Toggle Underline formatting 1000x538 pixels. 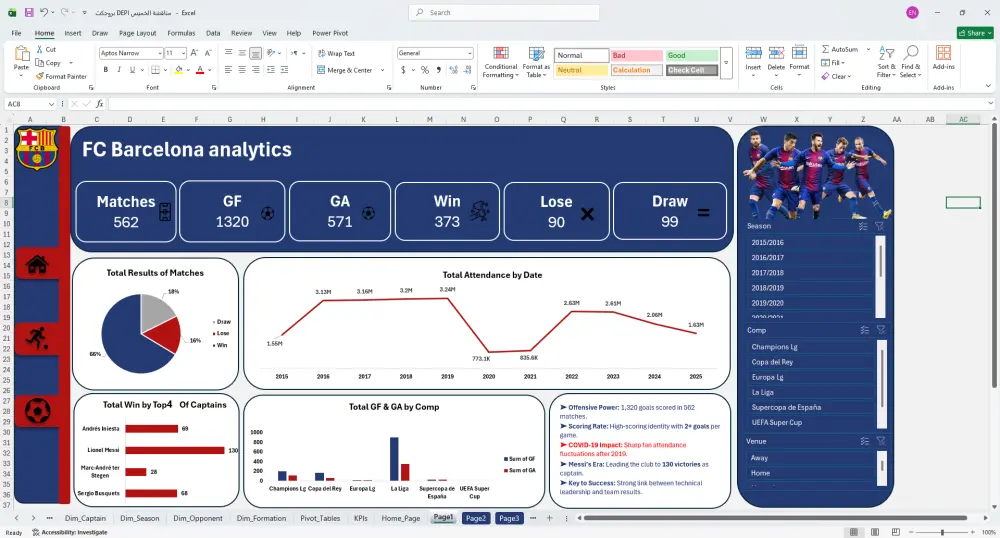coord(132,69)
